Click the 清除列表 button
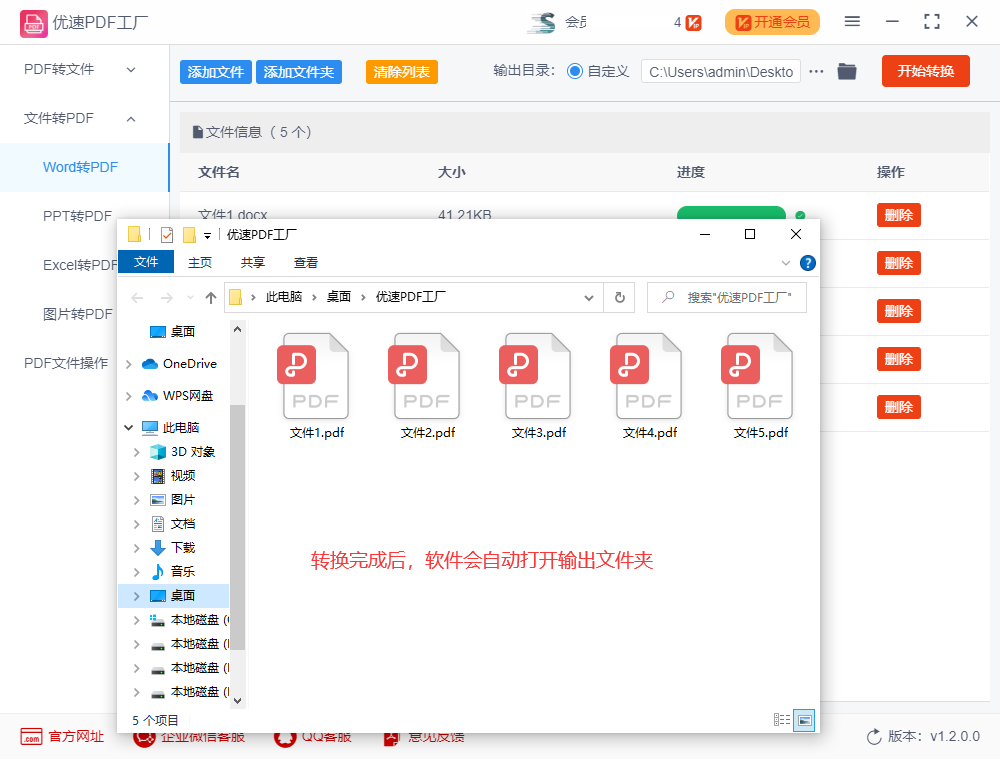 (401, 72)
